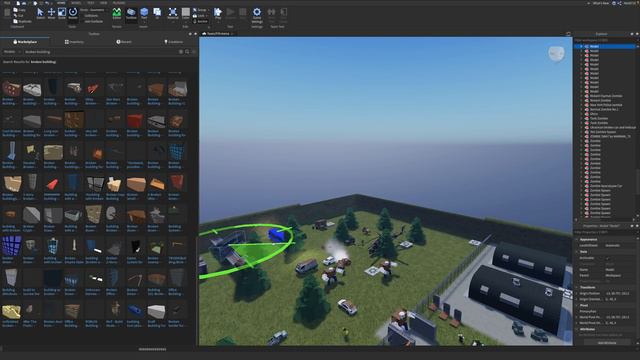Toggle the Anchor button
The height and width of the screenshot is (360, 640).
[200, 21]
